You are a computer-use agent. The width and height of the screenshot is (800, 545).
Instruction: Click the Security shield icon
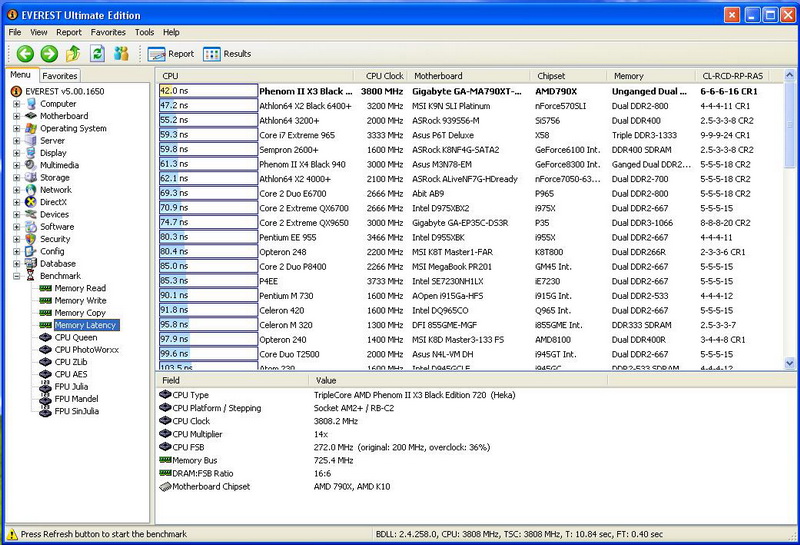click(x=31, y=239)
